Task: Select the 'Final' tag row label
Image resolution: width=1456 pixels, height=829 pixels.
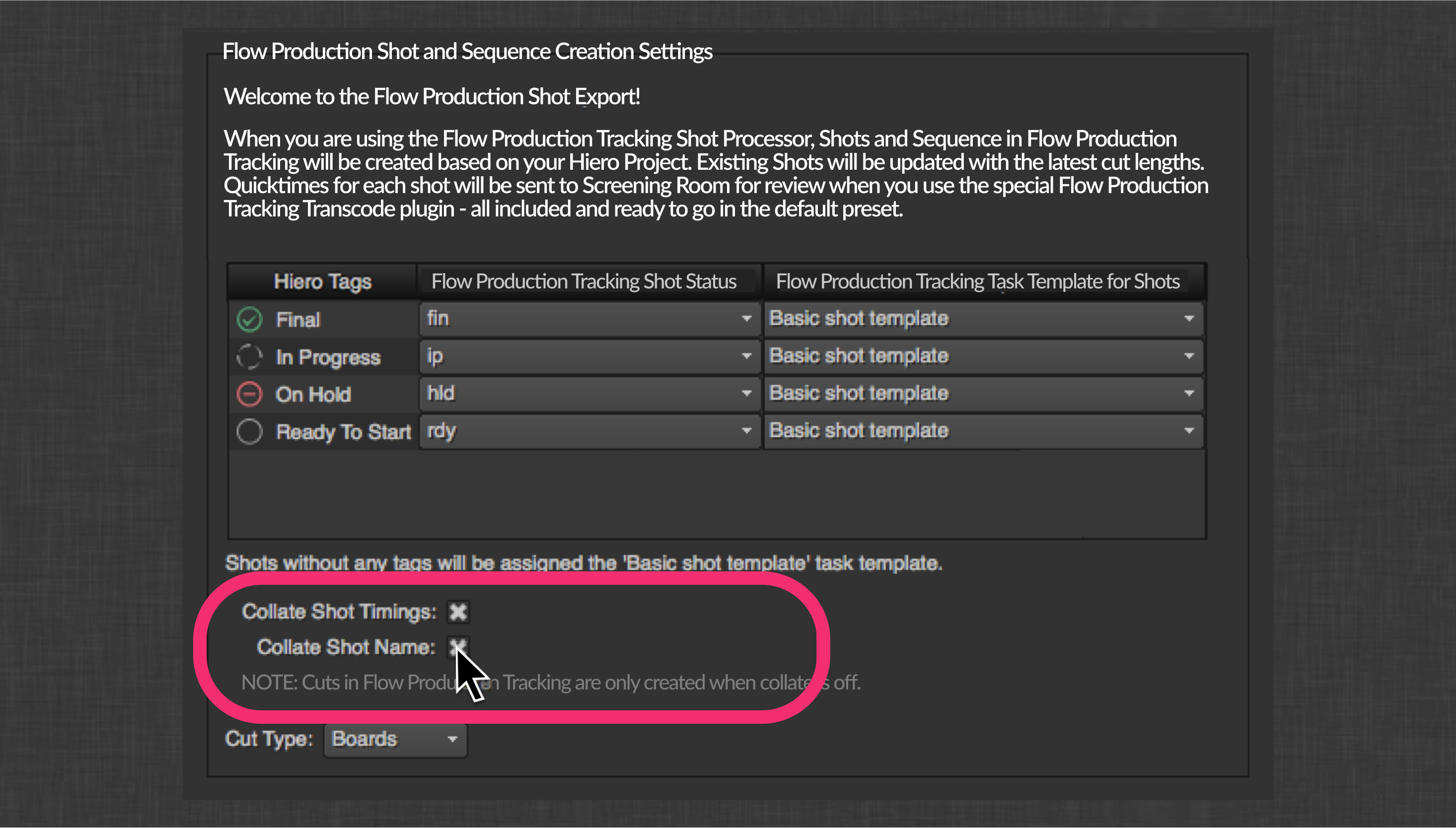Action: pos(298,320)
